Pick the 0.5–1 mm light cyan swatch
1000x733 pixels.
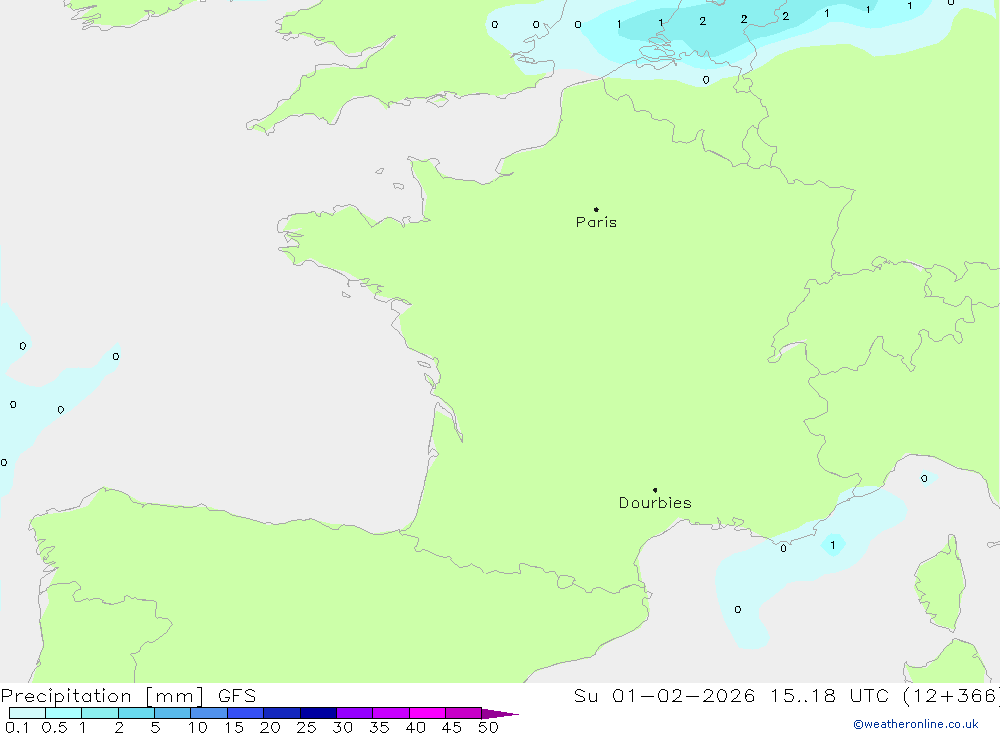click(x=64, y=713)
